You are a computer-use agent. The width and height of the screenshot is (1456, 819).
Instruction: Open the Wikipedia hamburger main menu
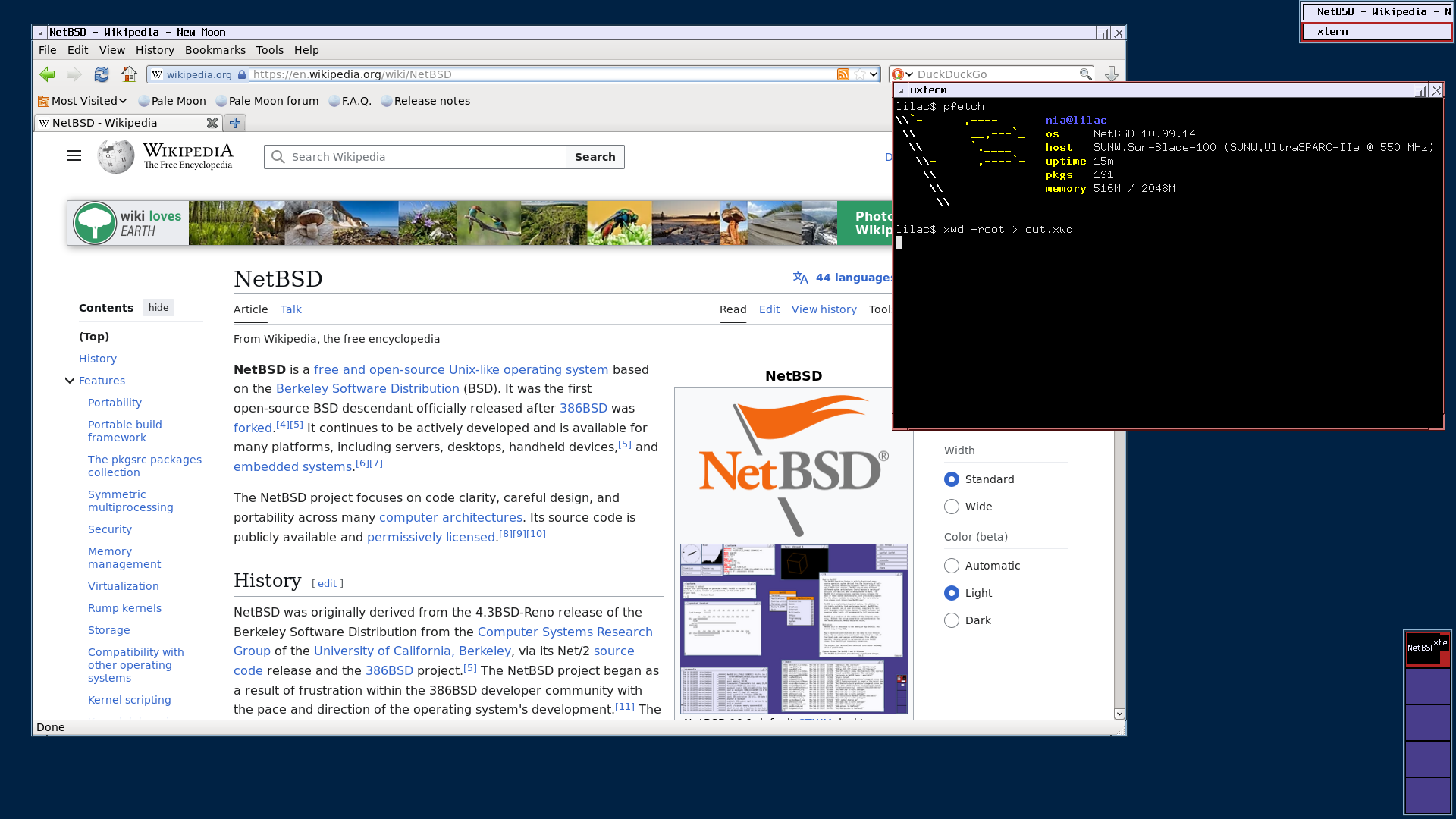tap(74, 156)
